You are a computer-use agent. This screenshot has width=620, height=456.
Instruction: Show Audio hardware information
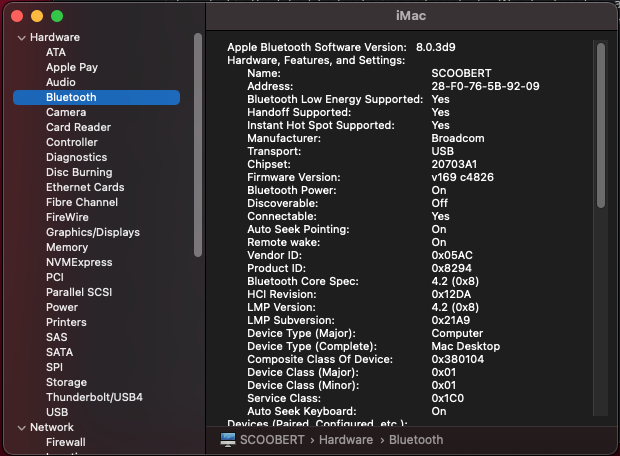point(60,82)
